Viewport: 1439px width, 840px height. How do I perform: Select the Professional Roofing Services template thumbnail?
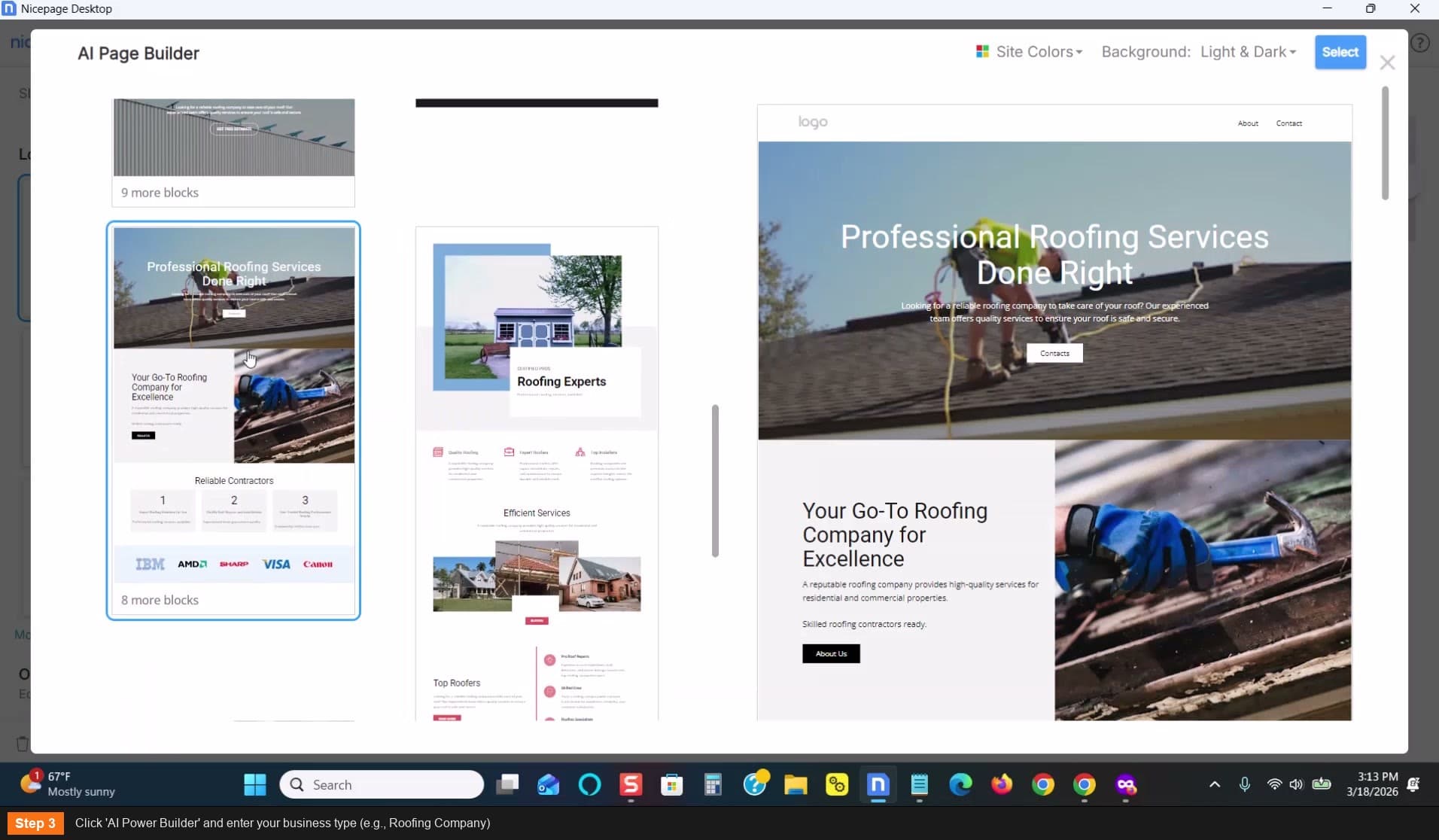(x=233, y=420)
